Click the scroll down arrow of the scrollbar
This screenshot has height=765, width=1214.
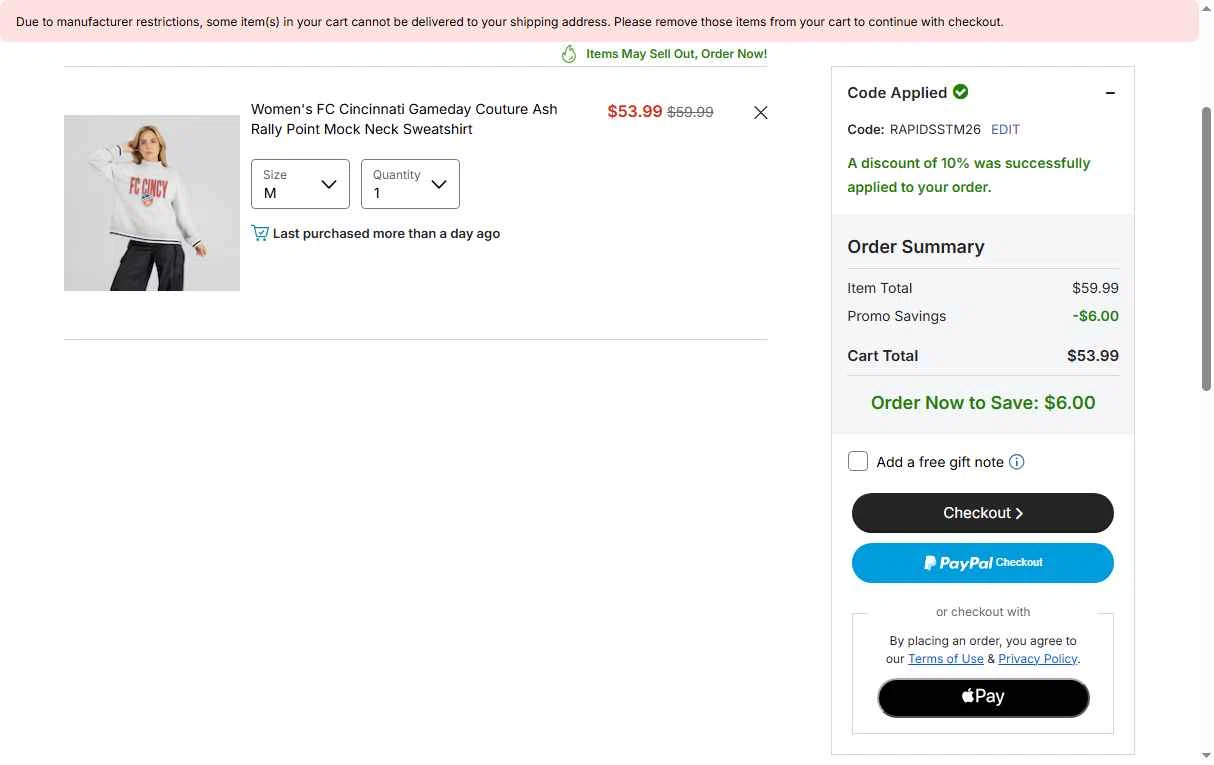pyautogui.click(x=1206, y=756)
